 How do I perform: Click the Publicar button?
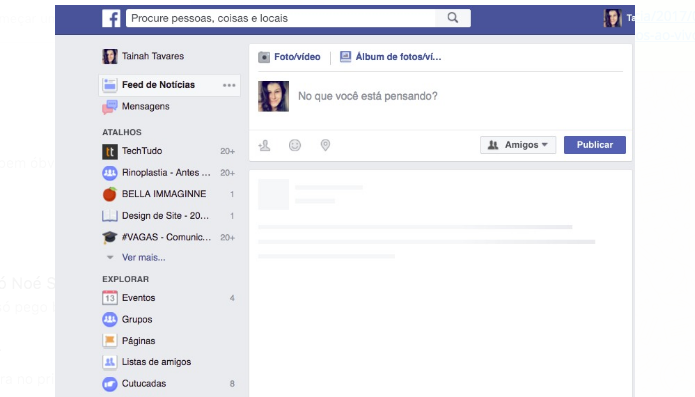coord(595,145)
